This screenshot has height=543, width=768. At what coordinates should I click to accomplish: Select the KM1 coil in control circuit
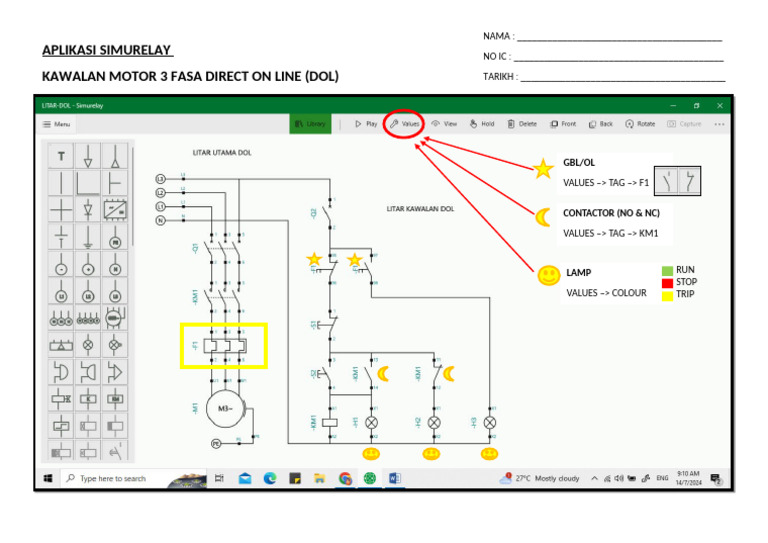330,423
